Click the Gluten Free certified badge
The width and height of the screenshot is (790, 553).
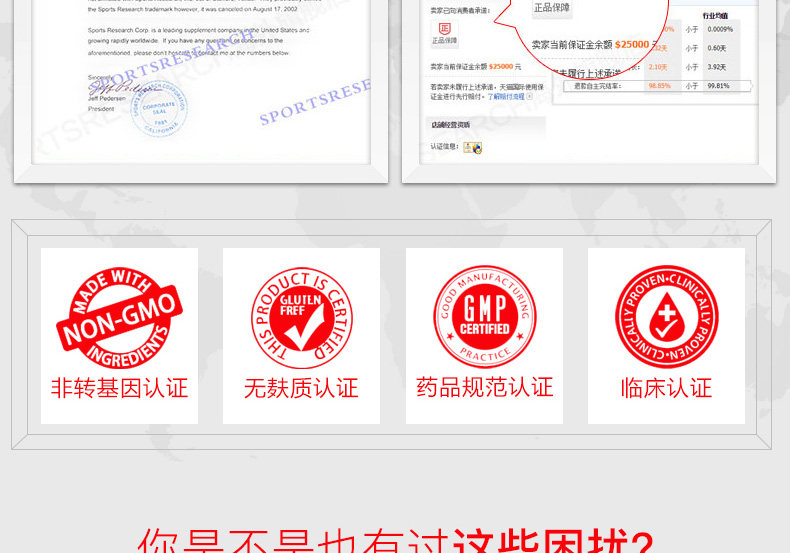302,317
